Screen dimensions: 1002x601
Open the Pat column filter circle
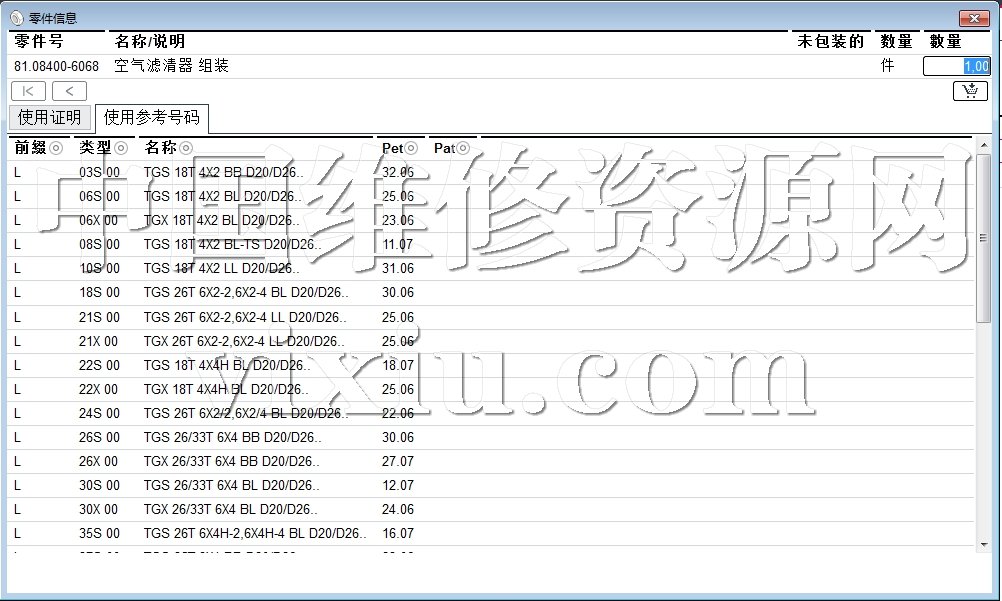(462, 148)
